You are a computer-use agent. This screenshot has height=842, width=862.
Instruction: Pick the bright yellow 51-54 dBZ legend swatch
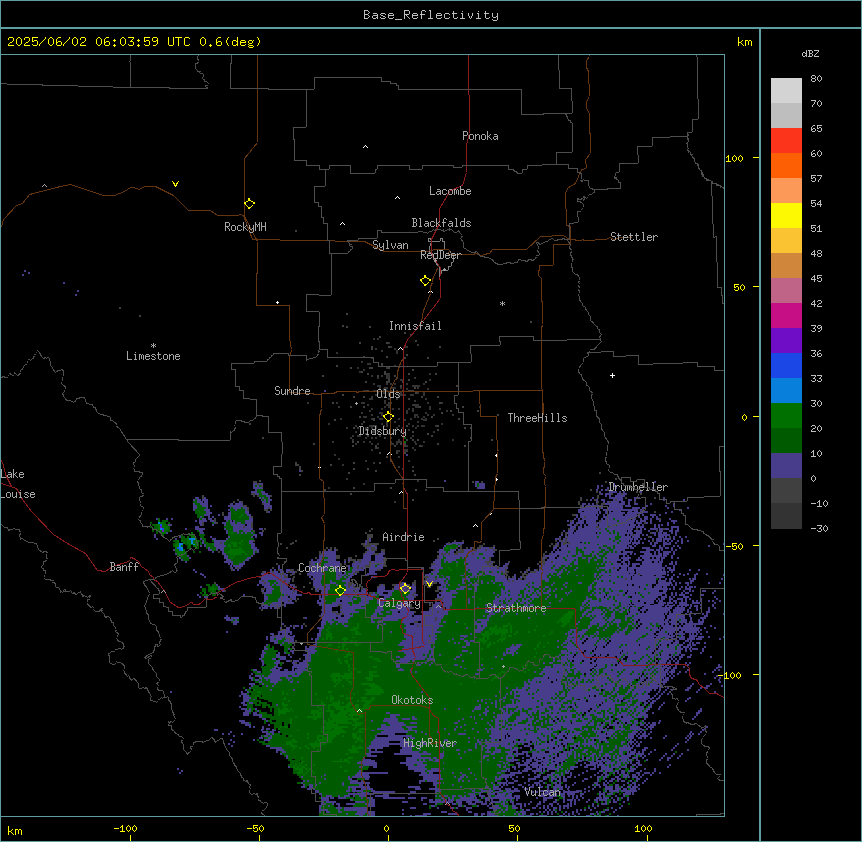click(x=786, y=215)
